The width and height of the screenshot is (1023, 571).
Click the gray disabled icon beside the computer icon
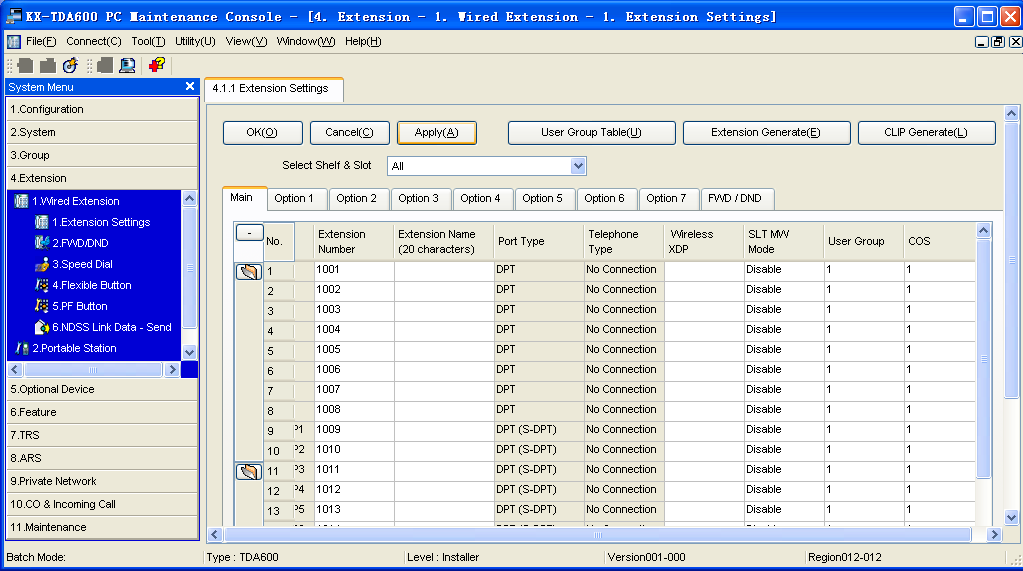tap(104, 65)
